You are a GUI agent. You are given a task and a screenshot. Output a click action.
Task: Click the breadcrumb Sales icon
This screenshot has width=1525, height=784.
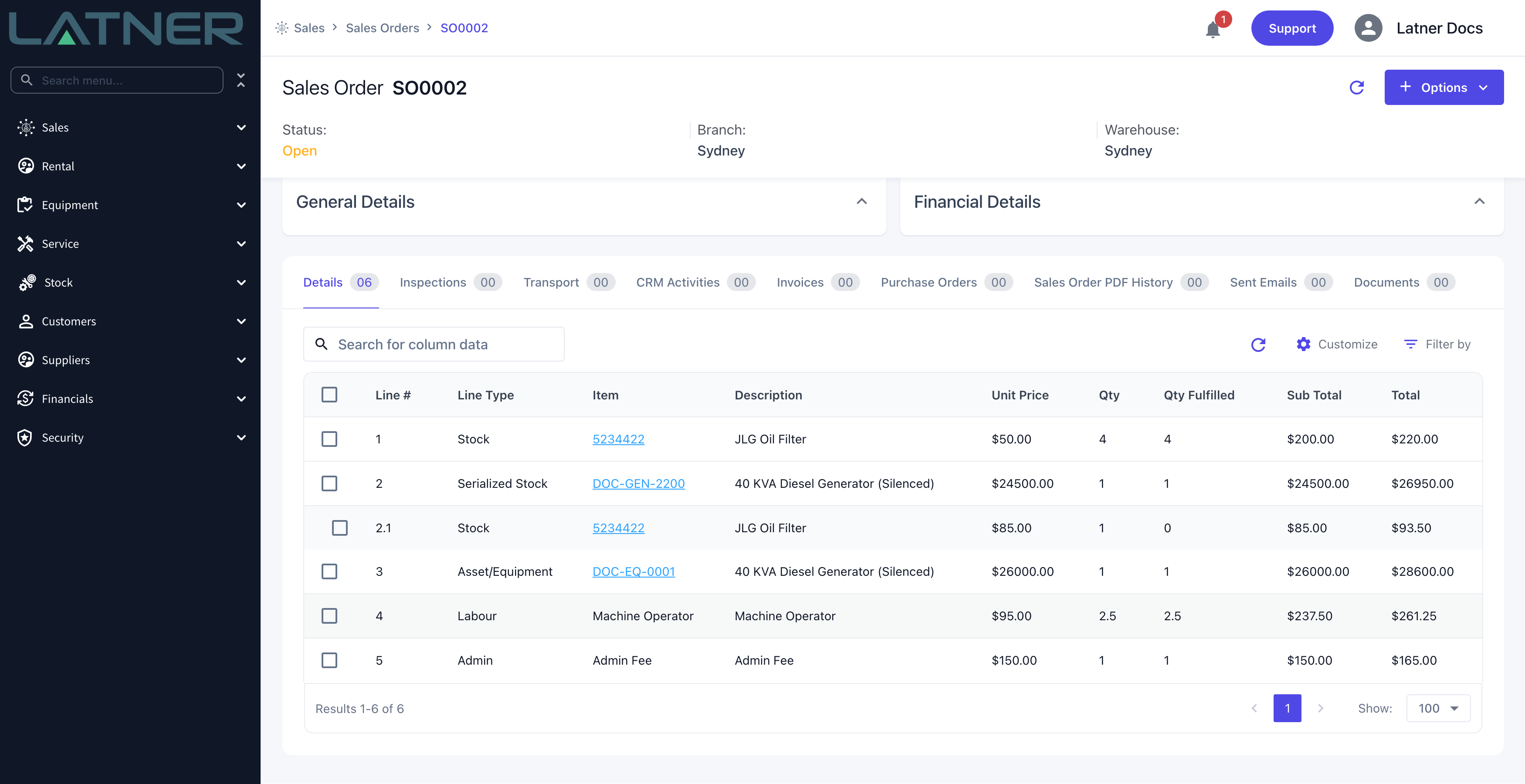point(282,28)
